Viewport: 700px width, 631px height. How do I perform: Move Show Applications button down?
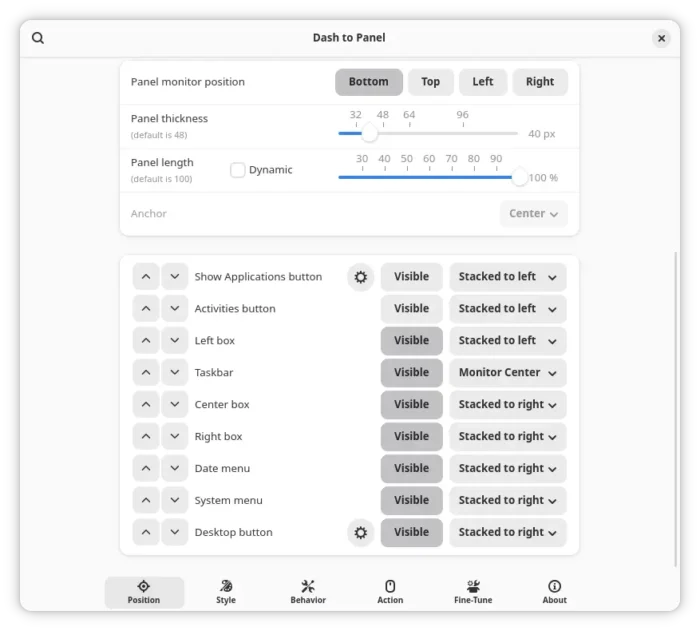point(175,277)
